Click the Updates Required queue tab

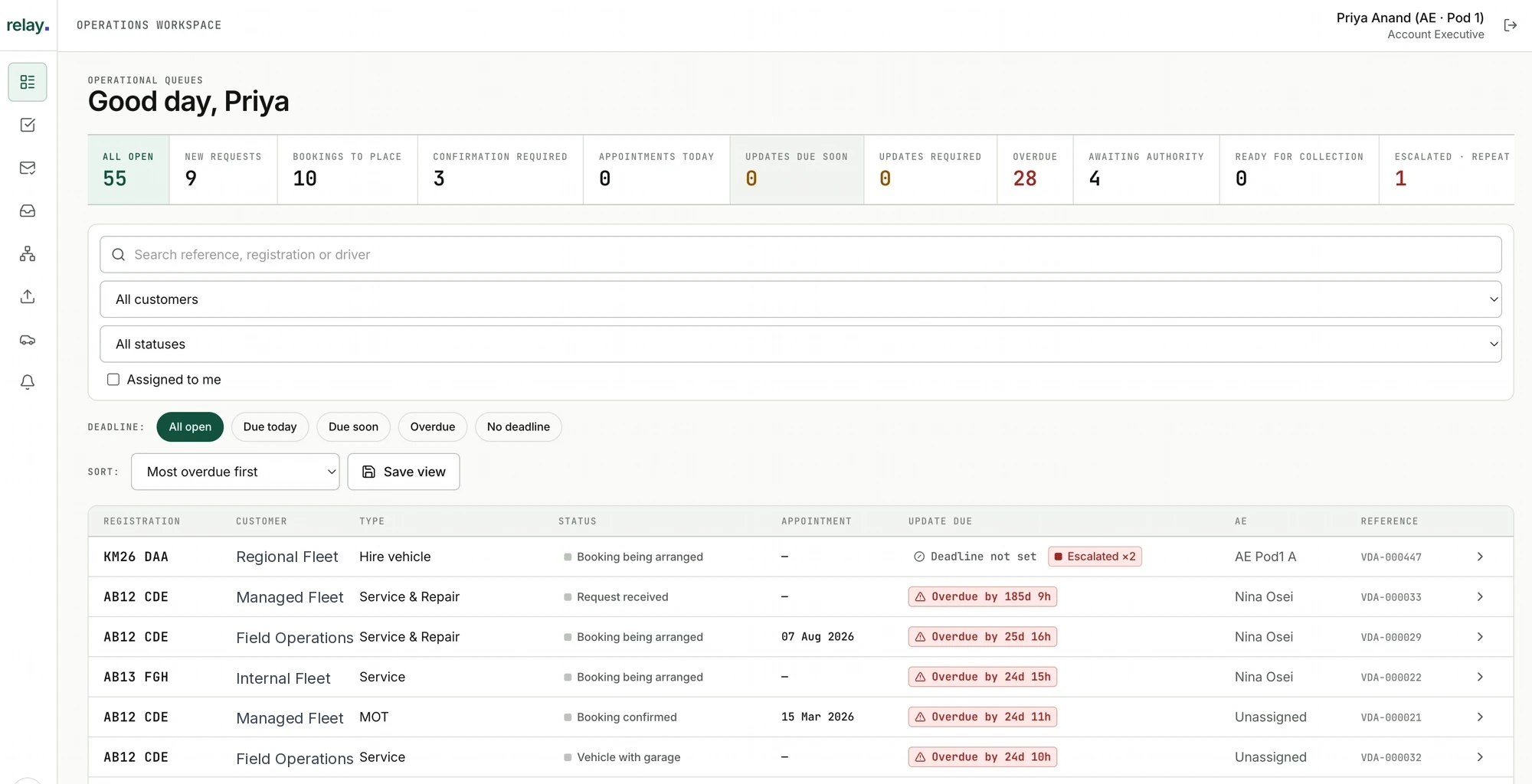click(x=930, y=170)
